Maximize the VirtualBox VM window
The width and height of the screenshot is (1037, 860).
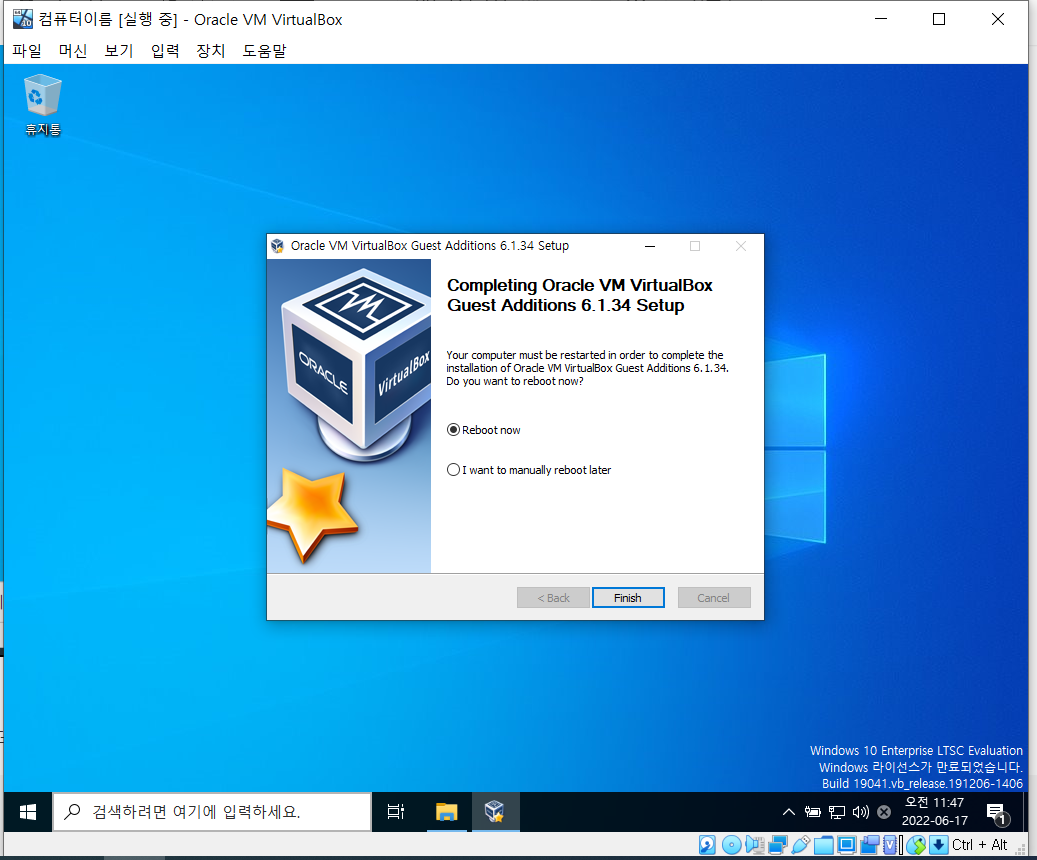coord(938,19)
